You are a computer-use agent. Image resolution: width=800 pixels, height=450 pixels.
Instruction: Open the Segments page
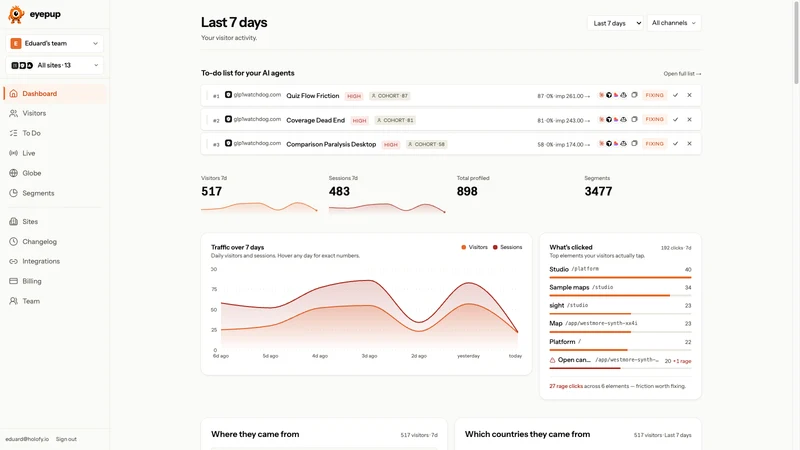click(55, 193)
